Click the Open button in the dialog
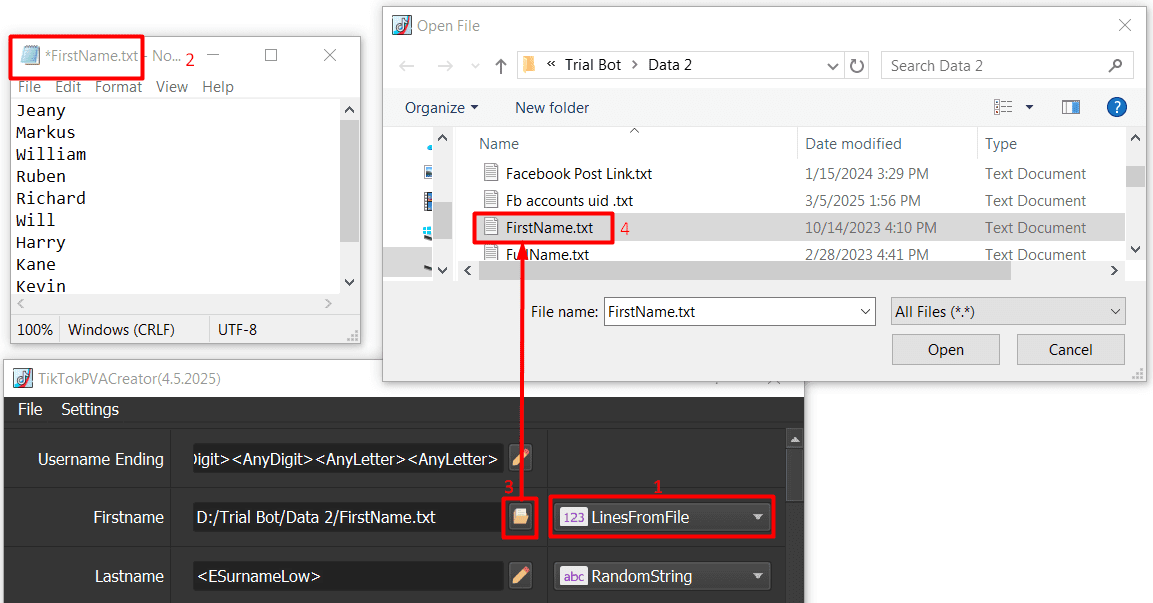This screenshot has width=1153, height=603. point(946,349)
